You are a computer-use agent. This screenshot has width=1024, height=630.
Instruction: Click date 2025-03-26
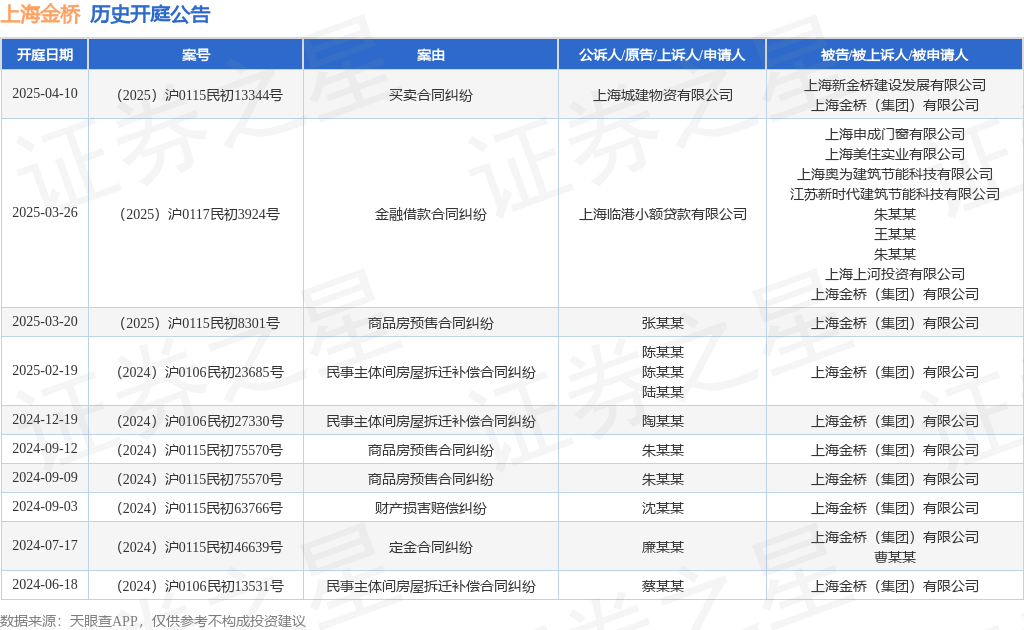coord(44,213)
